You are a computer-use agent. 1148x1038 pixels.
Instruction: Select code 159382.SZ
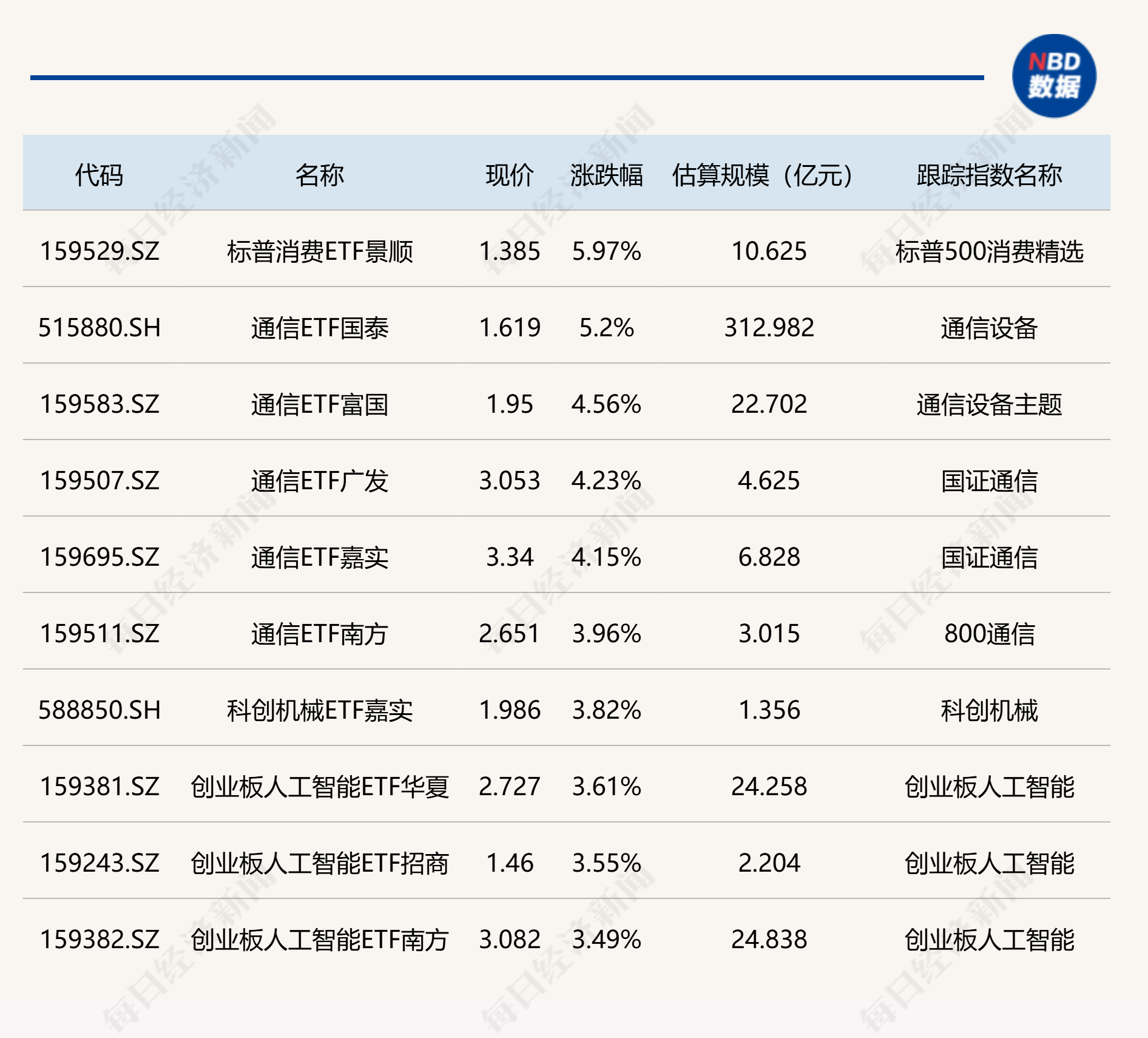click(100, 940)
